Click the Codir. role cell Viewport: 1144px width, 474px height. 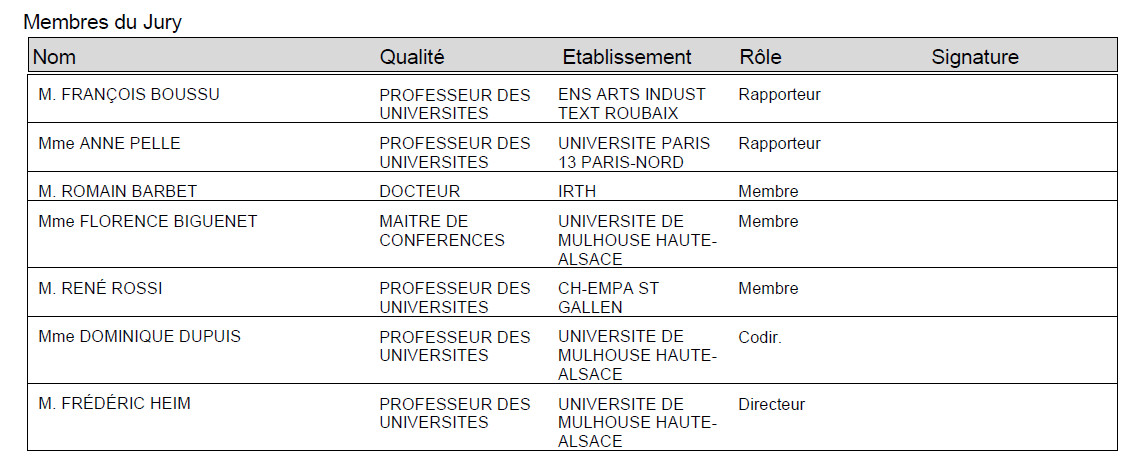(x=760, y=338)
